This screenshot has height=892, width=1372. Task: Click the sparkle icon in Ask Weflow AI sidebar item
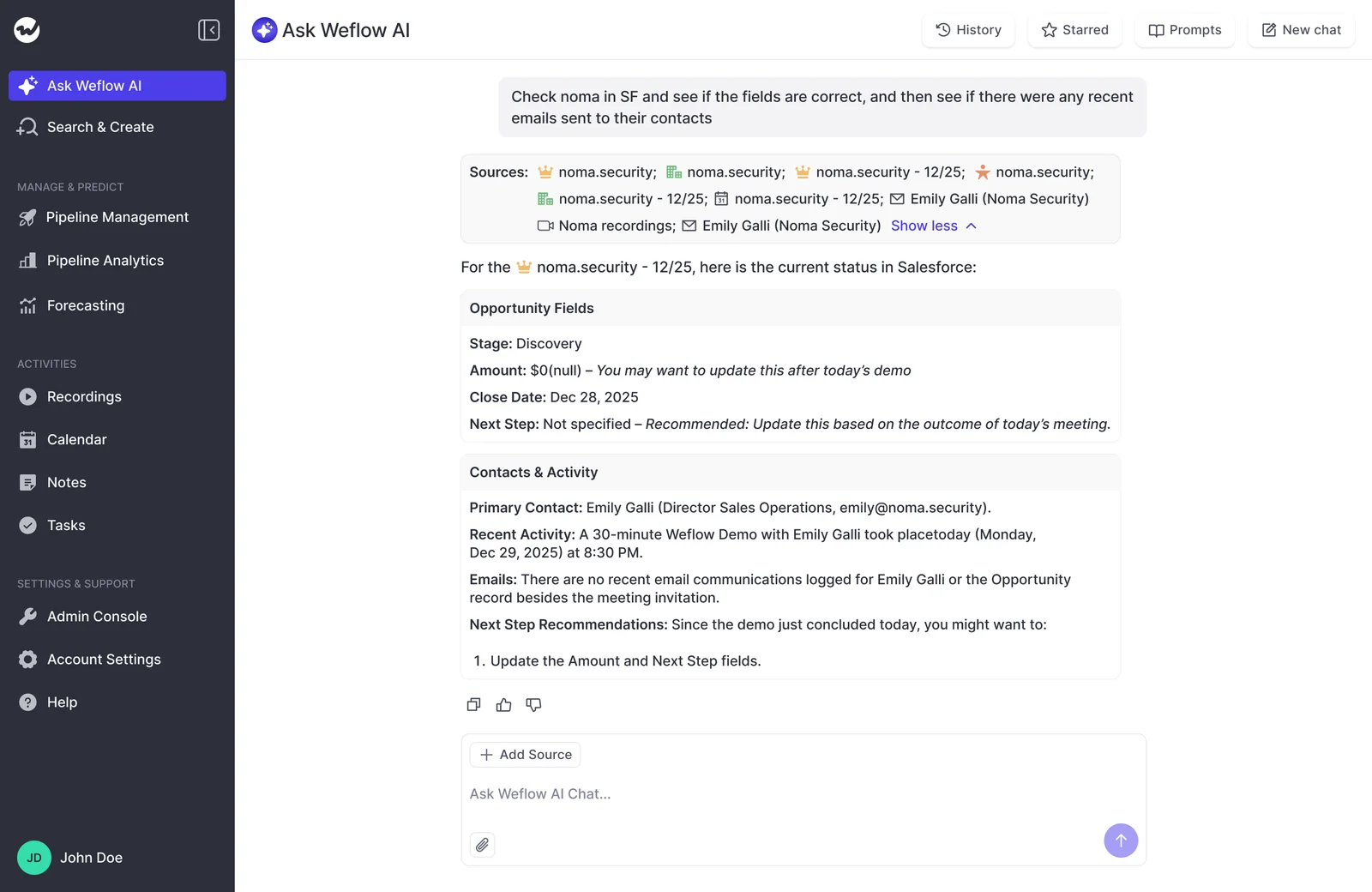[x=27, y=86]
